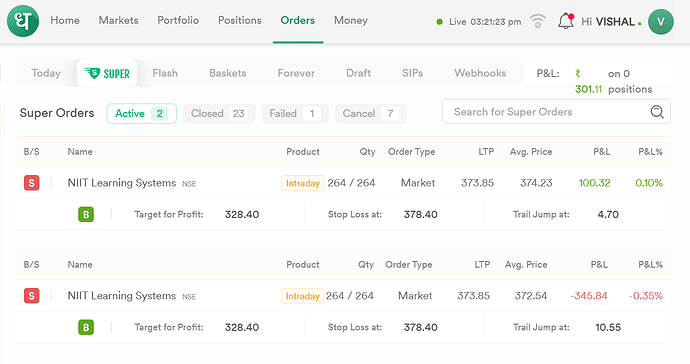
Task: Click the green B badge under second order
Action: tap(86, 327)
